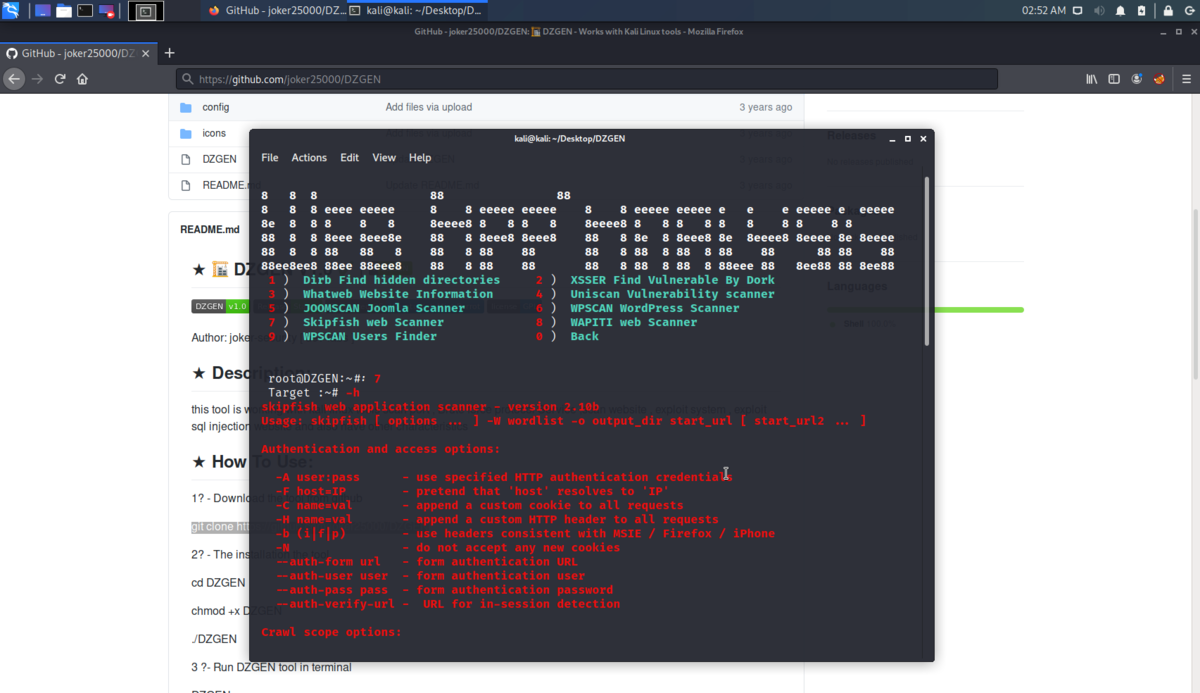Click the DZGEN v1.0 badge

[220, 306]
